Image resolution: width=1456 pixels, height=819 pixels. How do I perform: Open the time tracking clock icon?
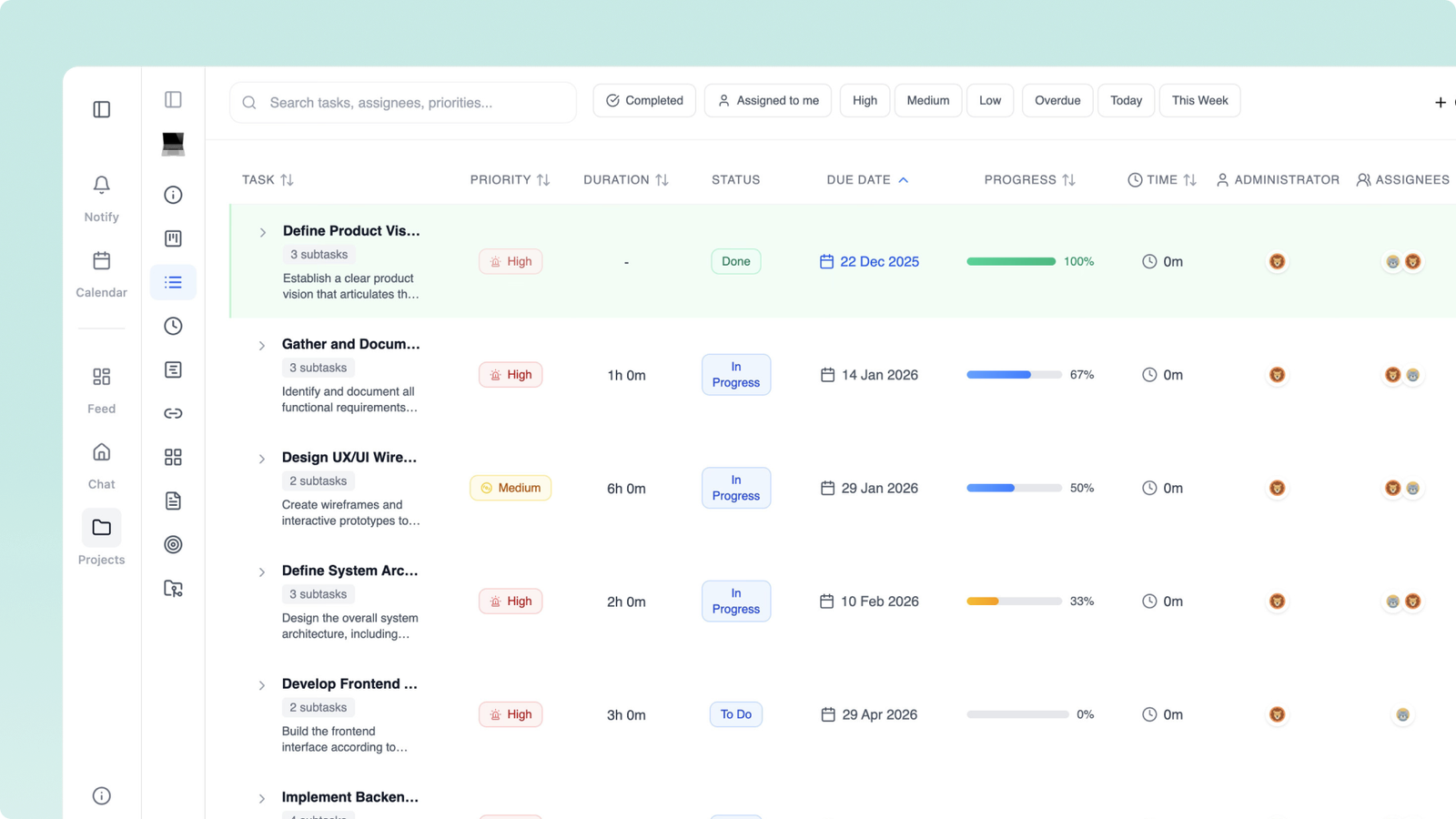(x=173, y=326)
